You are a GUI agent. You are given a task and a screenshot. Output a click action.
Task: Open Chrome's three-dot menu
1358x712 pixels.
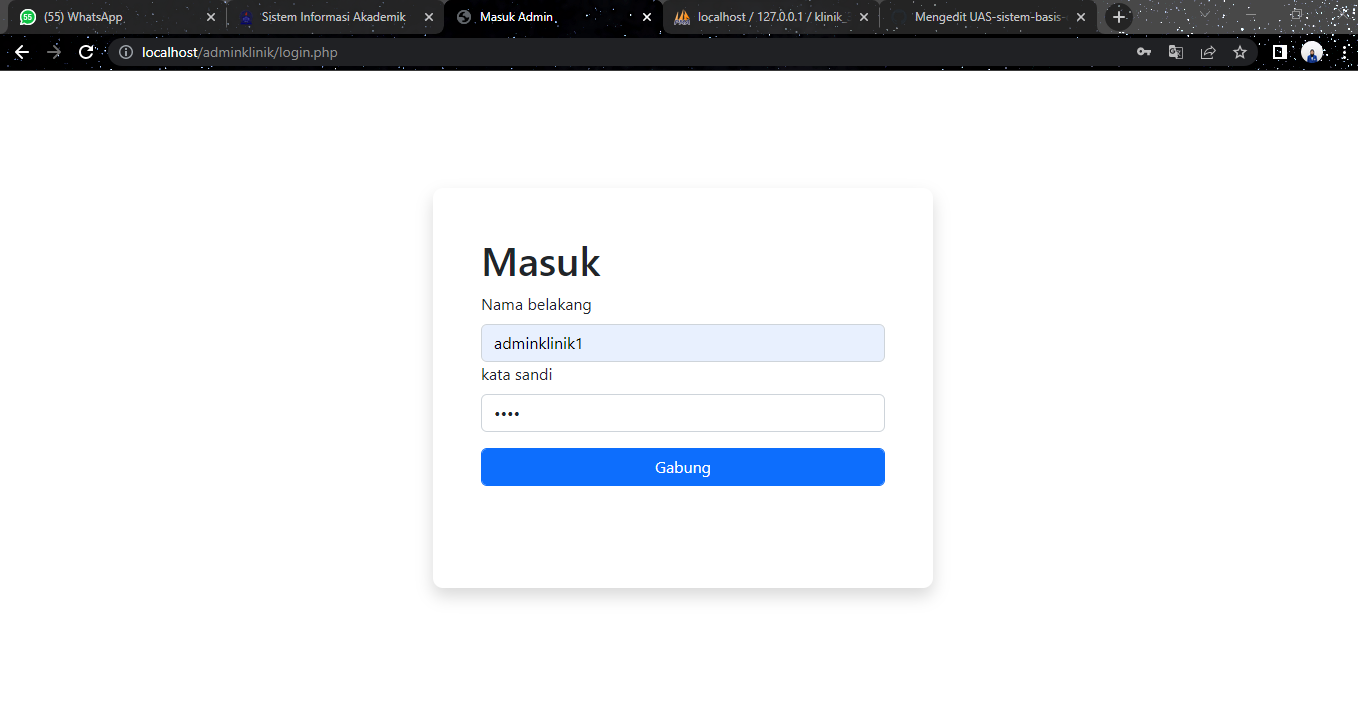click(x=1344, y=51)
